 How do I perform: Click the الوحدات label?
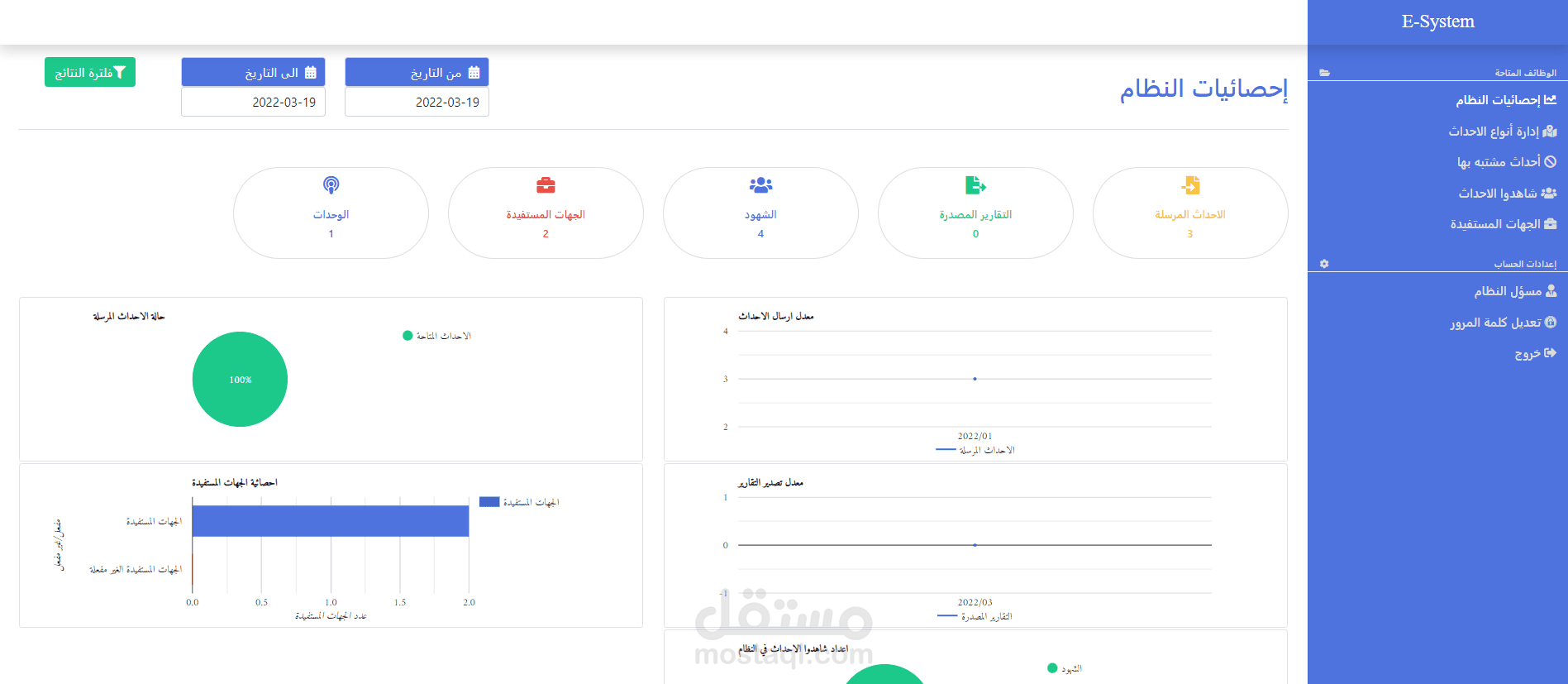(x=331, y=215)
